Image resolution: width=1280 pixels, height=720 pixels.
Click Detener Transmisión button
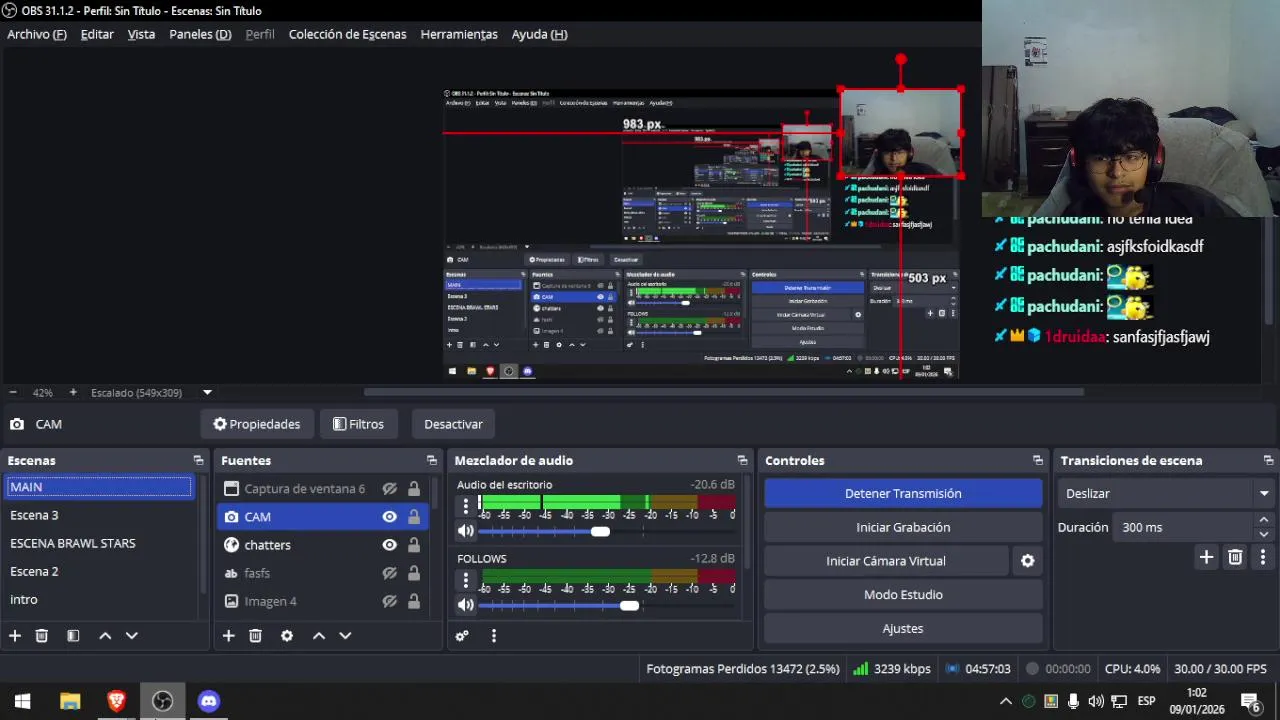coord(903,494)
